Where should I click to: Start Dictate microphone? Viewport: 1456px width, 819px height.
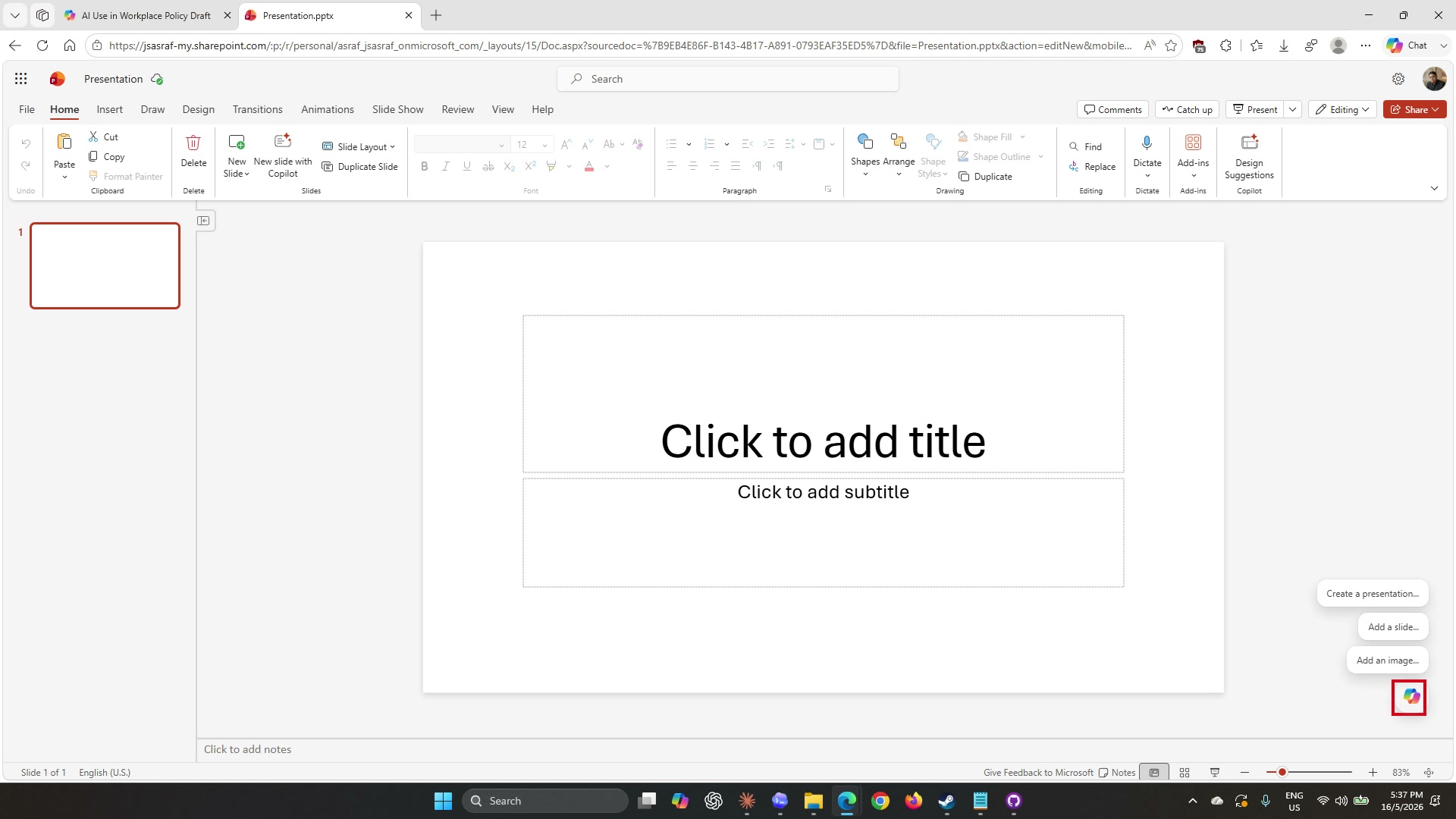coord(1147,143)
